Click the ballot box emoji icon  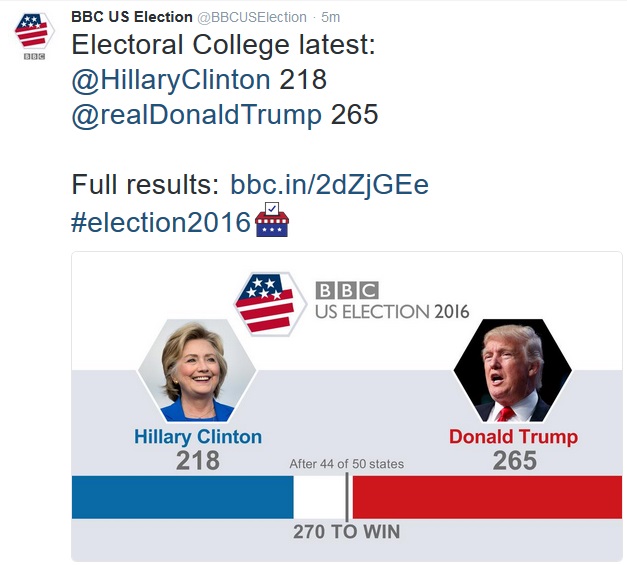[271, 220]
